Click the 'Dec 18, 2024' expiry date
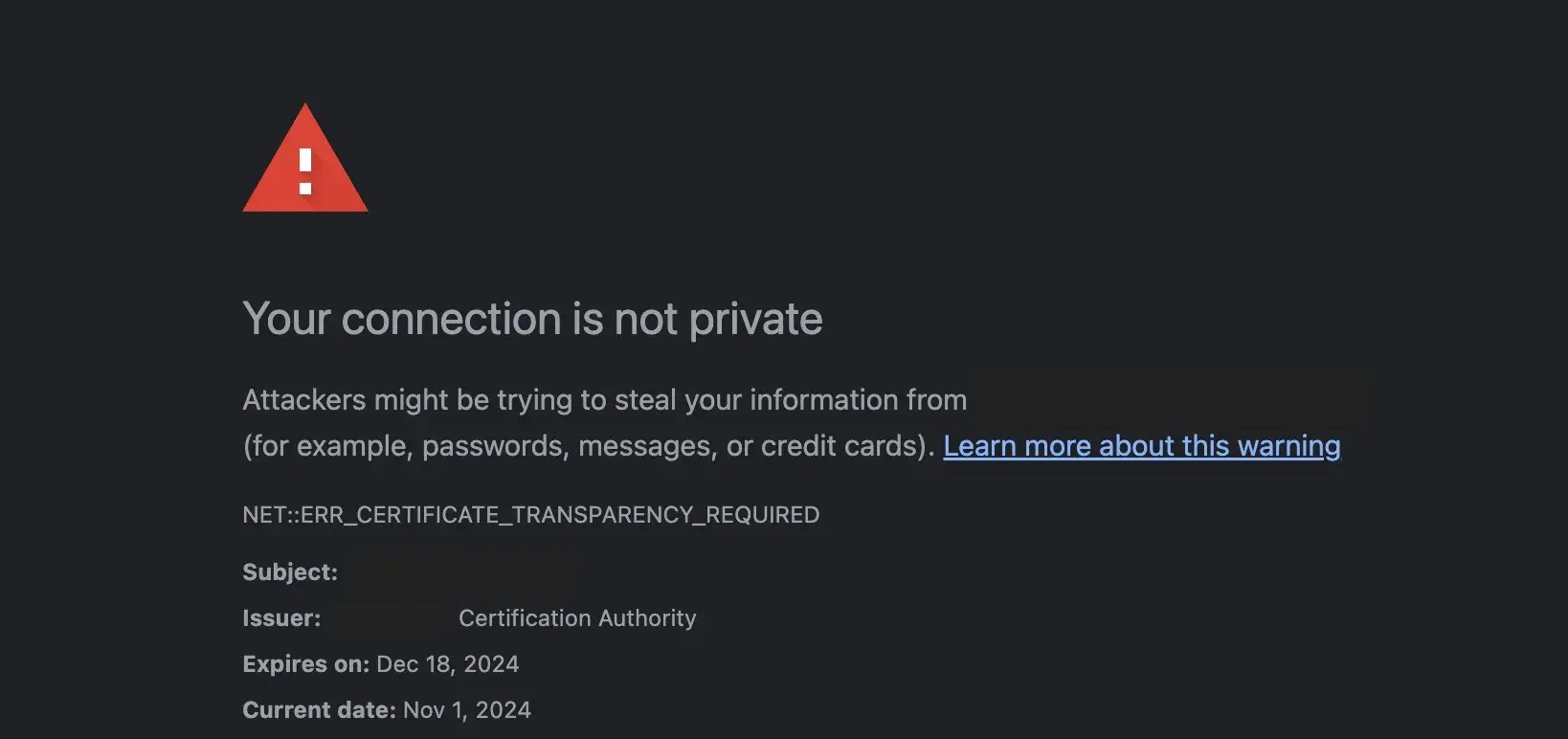Screen dimensions: 1568x739 pos(448,664)
